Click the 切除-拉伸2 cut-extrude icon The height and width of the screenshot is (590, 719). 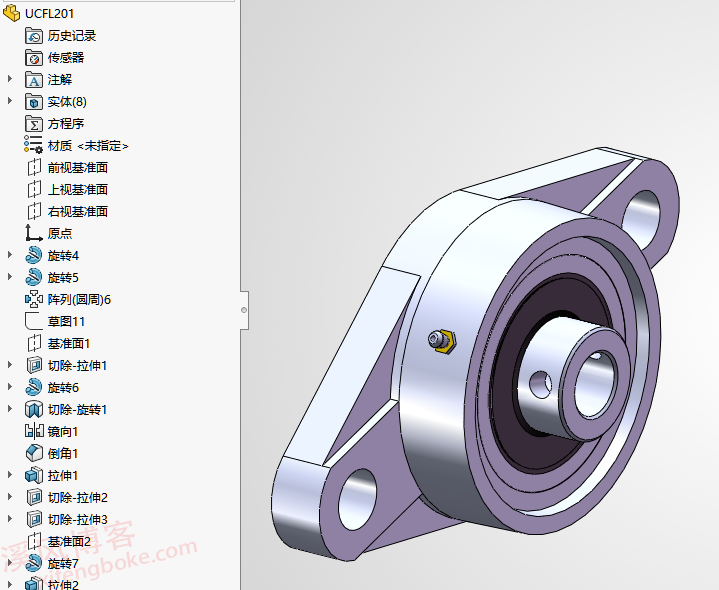click(34, 497)
